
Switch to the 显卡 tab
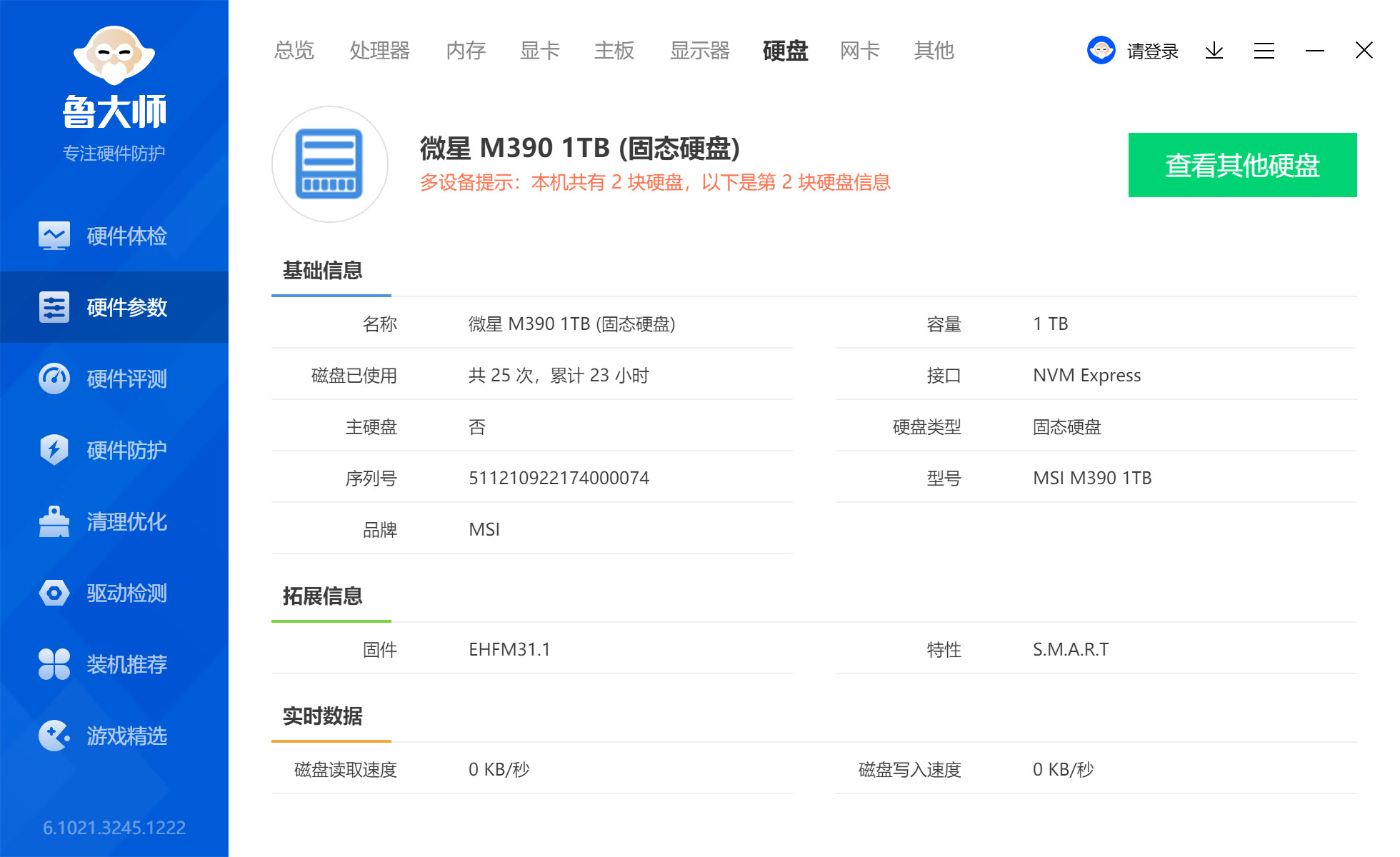click(x=539, y=50)
